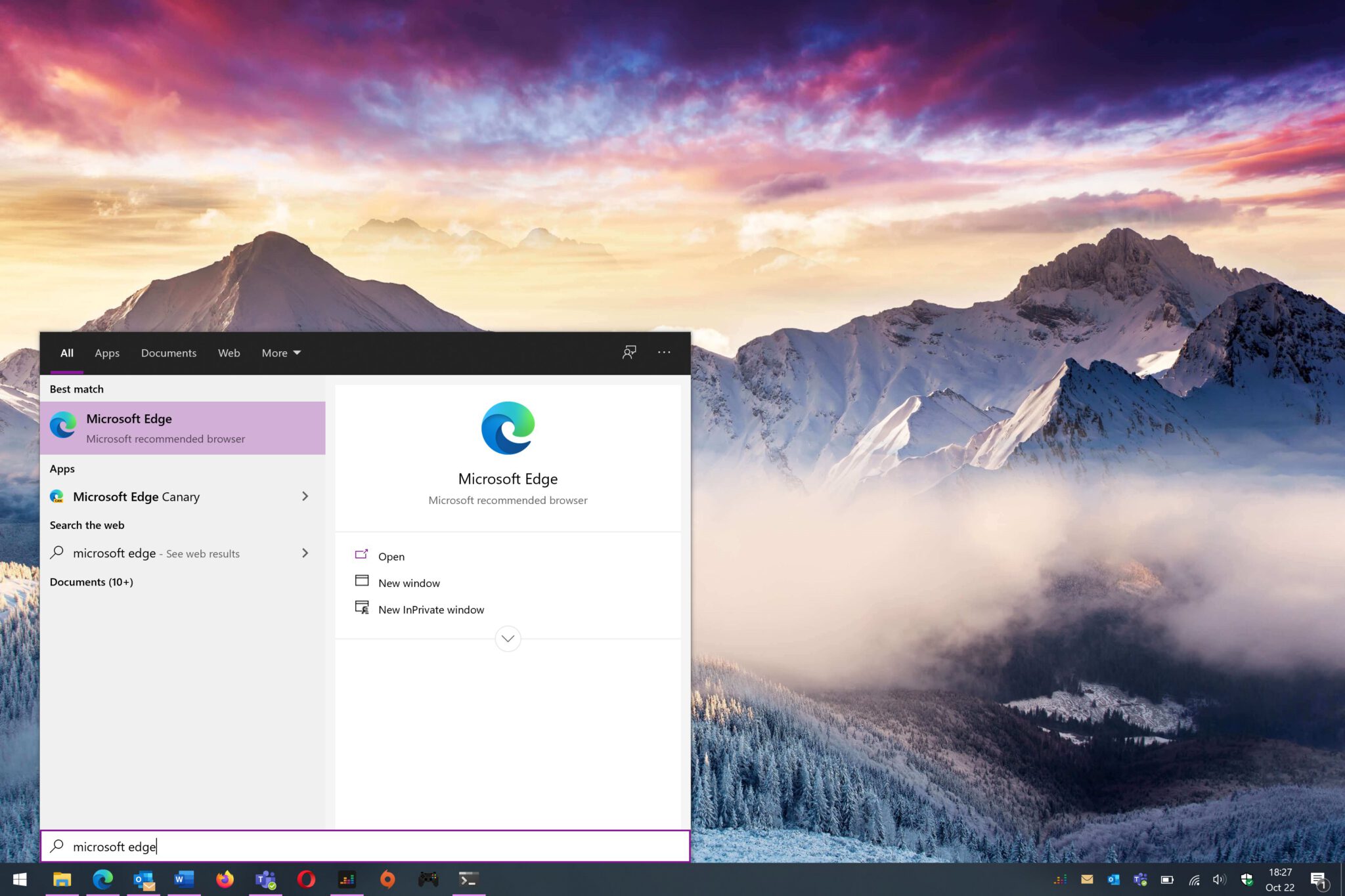
Task: Click Open to launch Microsoft Edge
Action: (x=391, y=555)
